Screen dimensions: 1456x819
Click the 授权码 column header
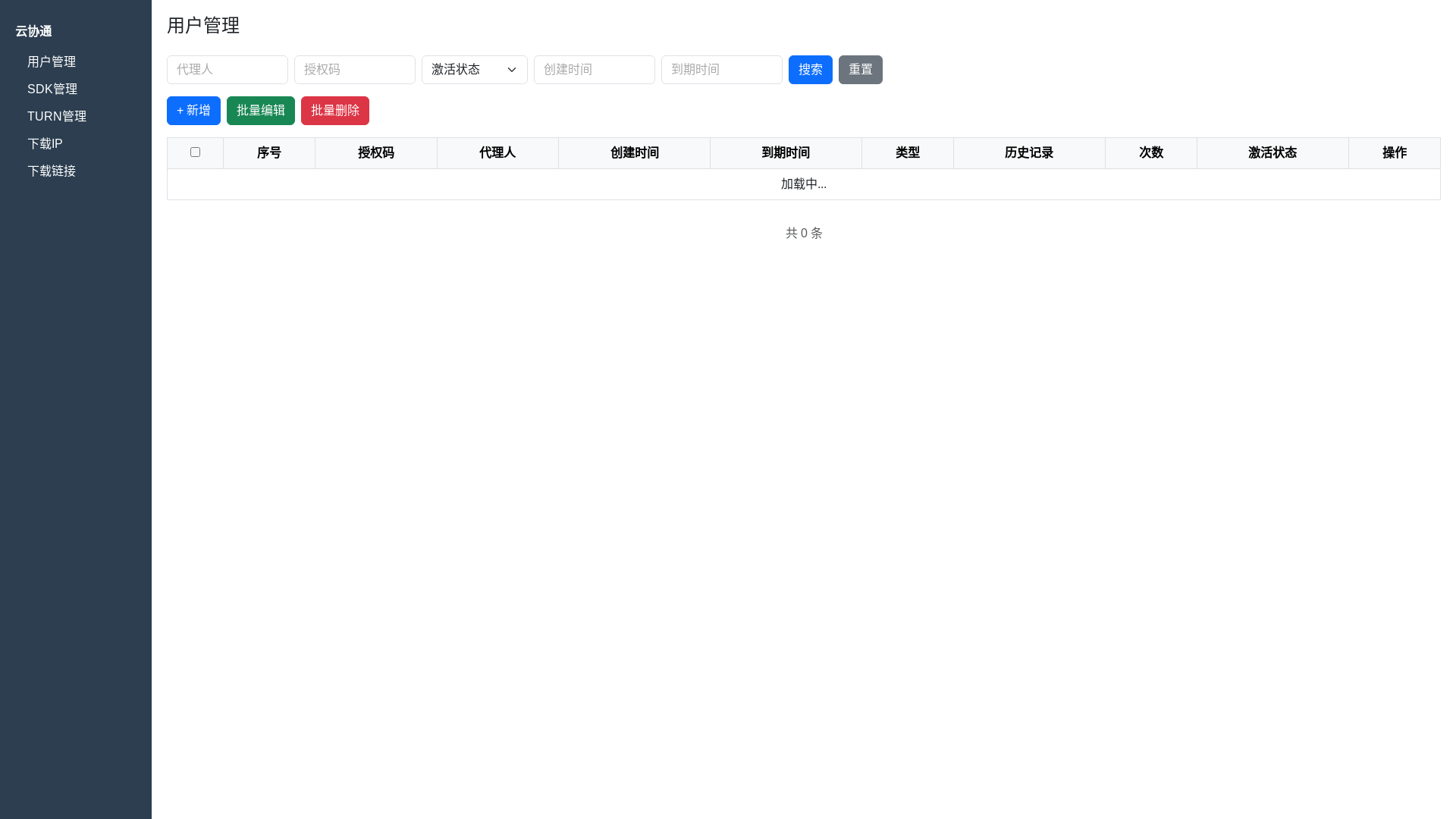tap(376, 153)
